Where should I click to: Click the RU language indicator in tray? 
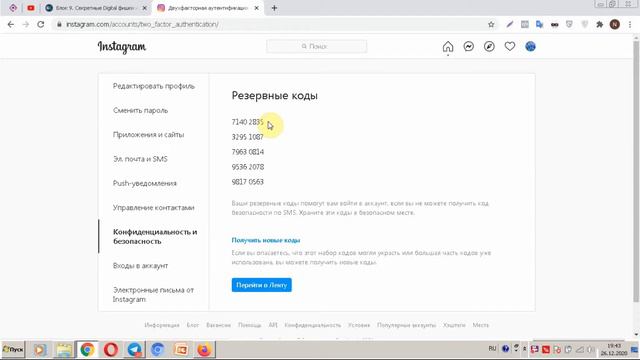click(x=492, y=349)
